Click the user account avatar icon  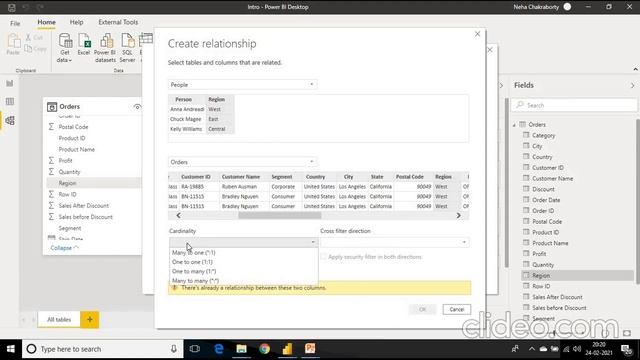[567, 7]
